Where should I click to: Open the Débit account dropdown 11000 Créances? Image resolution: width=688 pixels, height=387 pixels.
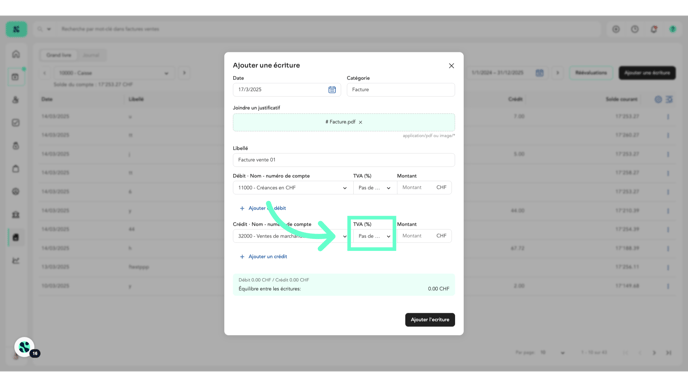click(293, 188)
